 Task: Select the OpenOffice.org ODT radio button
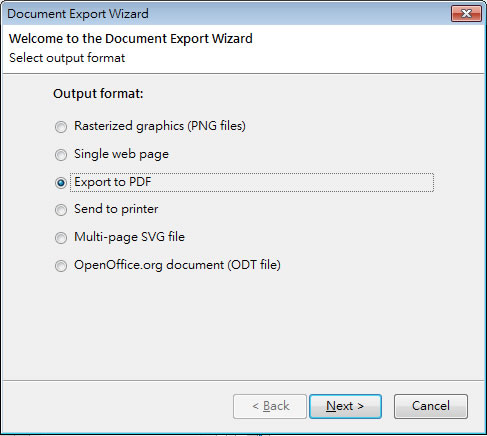[x=61, y=266]
